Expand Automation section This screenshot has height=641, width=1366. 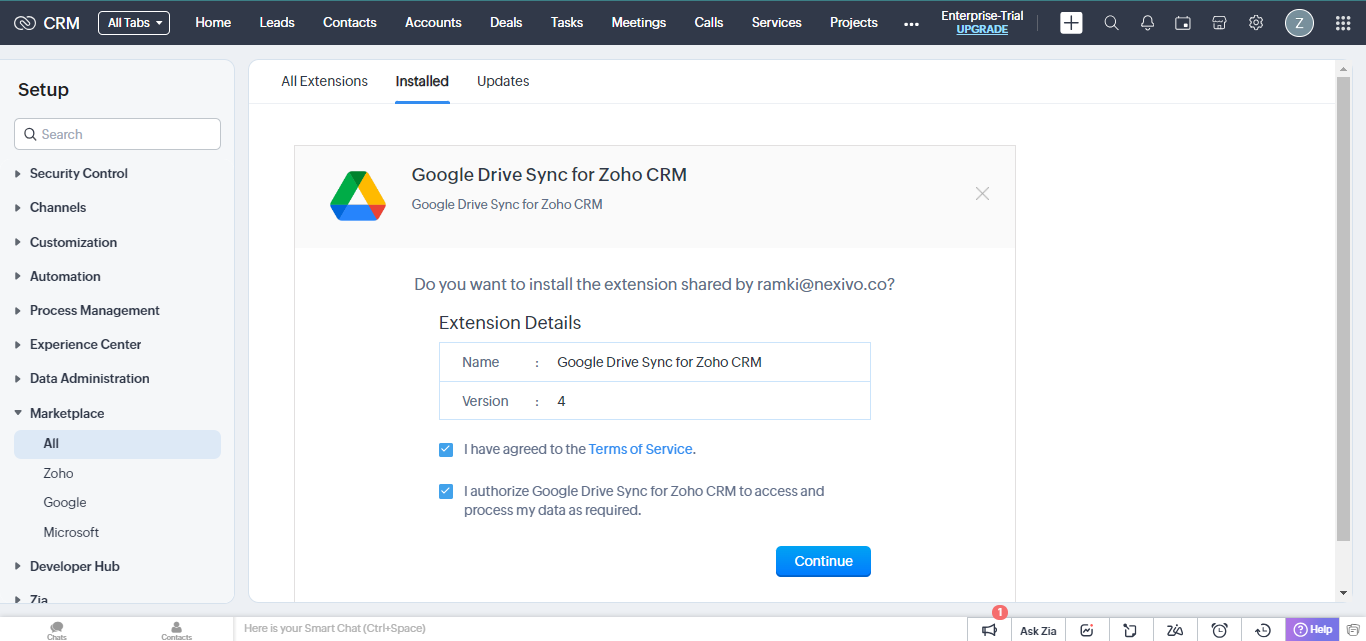click(65, 276)
